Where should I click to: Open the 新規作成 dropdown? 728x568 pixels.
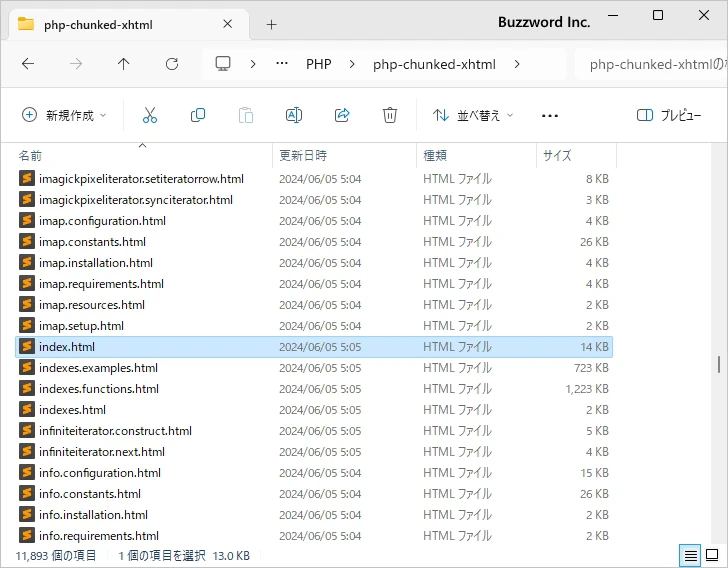pos(64,115)
